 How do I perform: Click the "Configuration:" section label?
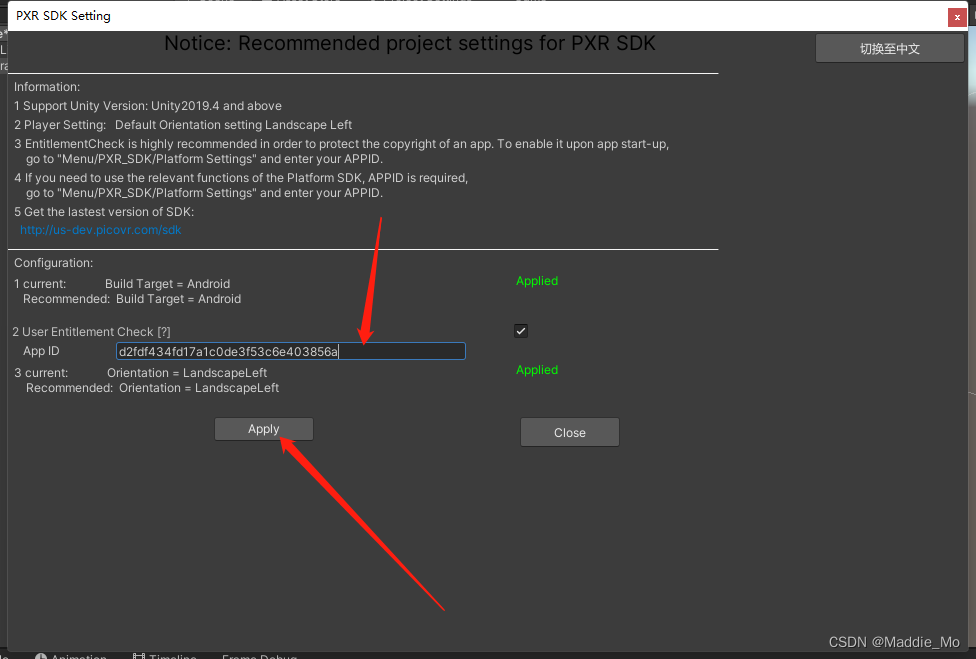(x=54, y=263)
